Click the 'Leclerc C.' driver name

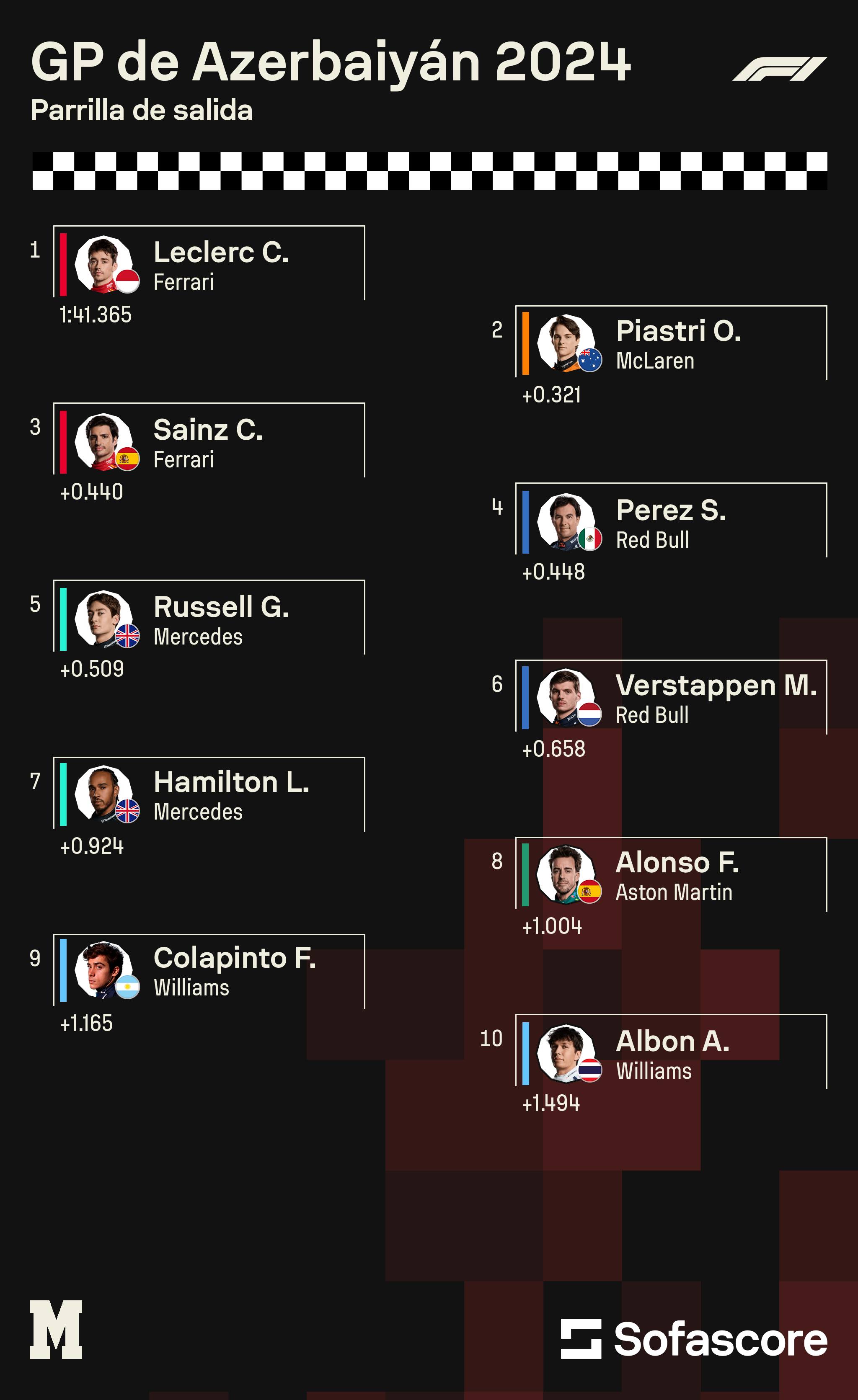coord(221,252)
